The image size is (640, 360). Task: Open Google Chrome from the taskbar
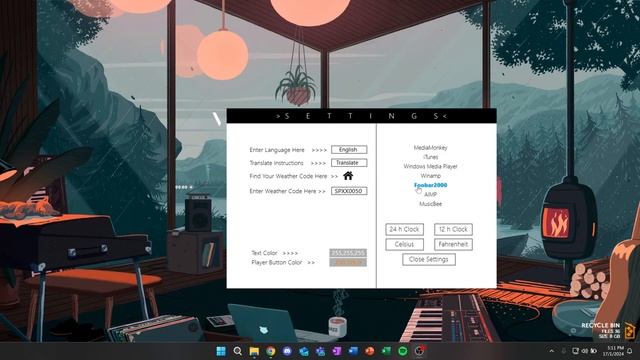click(x=271, y=351)
